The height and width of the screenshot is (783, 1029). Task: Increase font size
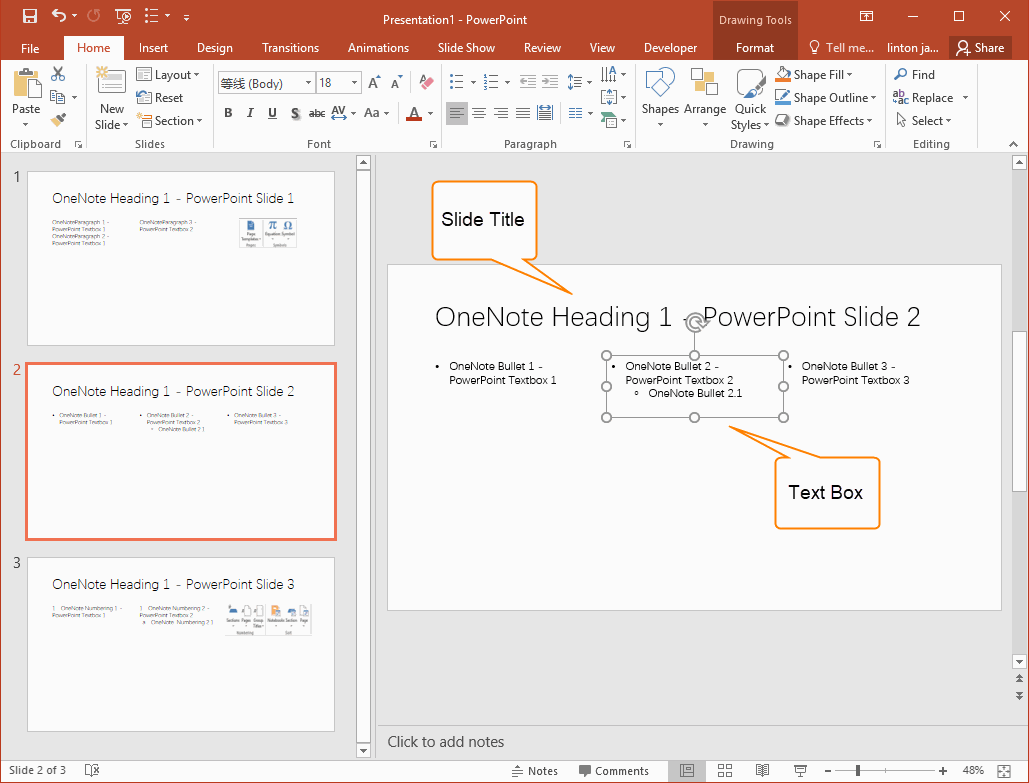(x=373, y=83)
